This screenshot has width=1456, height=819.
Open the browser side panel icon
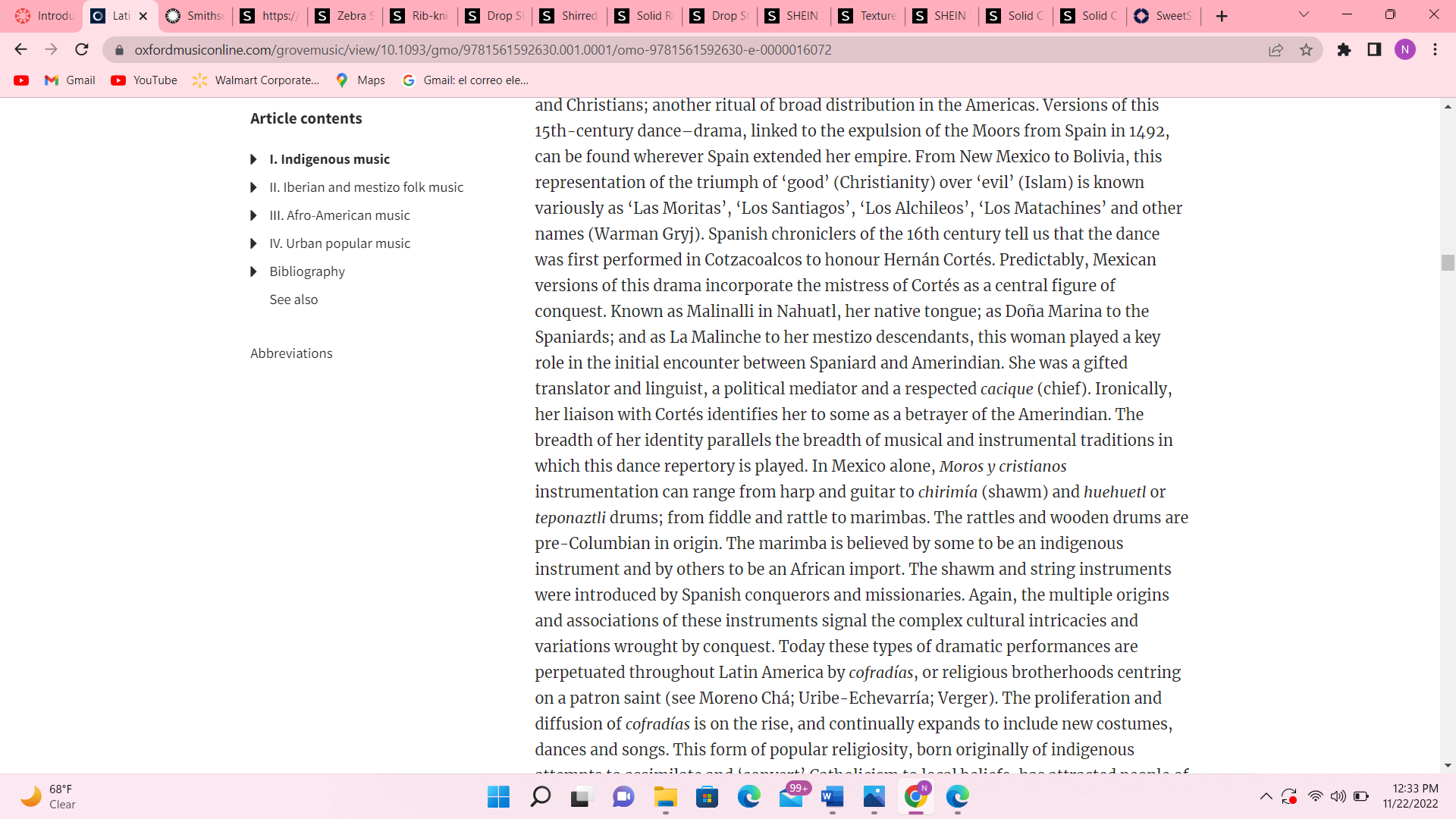click(1374, 50)
